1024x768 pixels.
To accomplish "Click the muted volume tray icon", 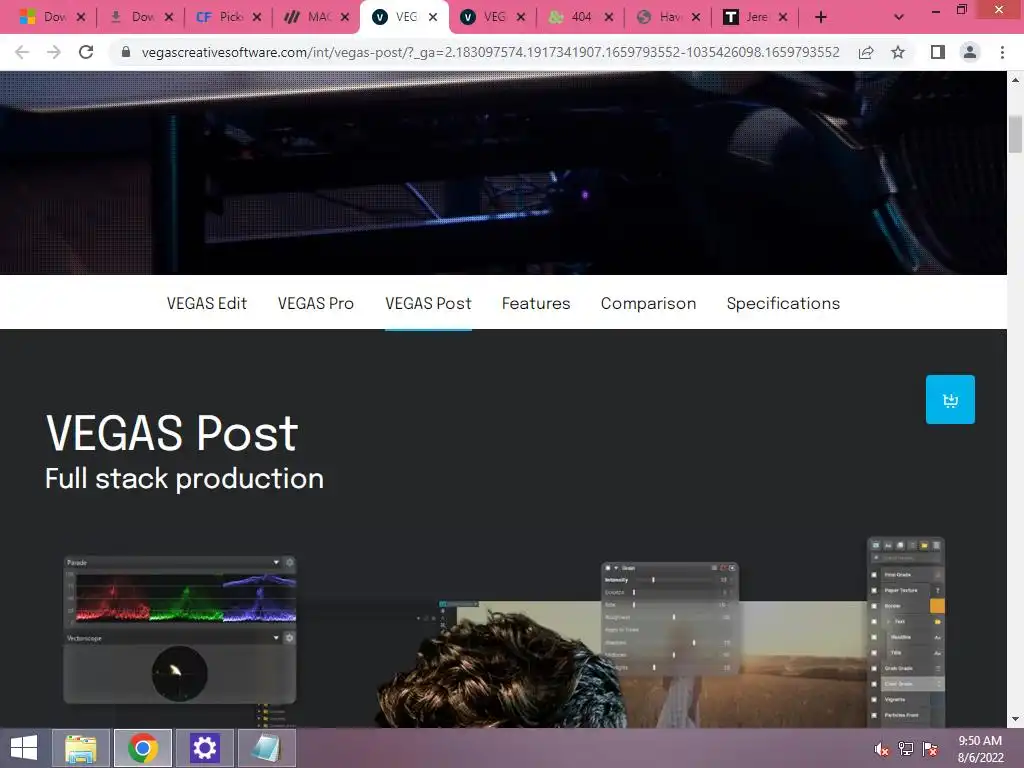I will 882,750.
